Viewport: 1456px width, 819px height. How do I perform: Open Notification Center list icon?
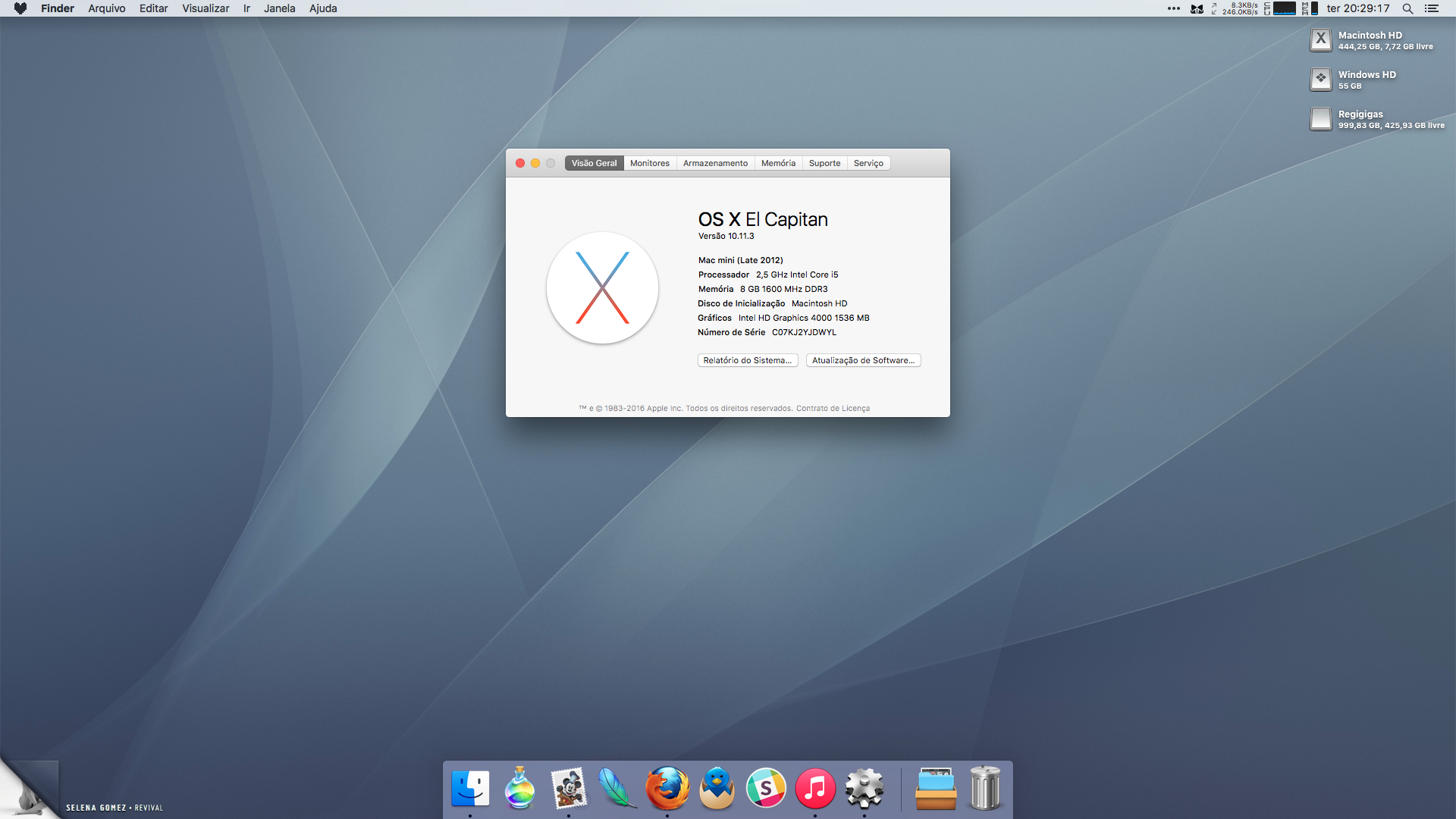[1432, 8]
